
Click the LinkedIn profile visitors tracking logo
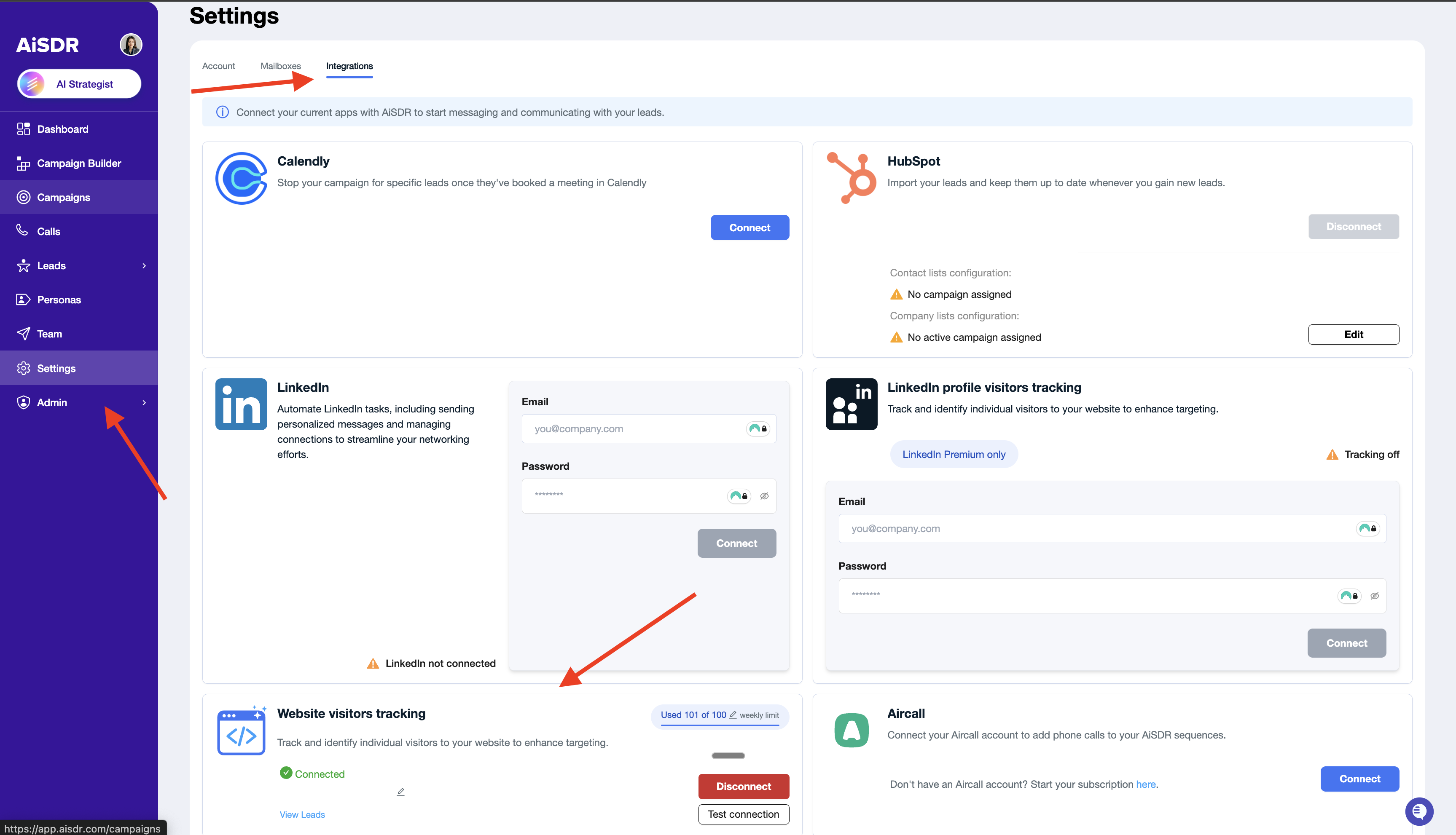click(852, 404)
